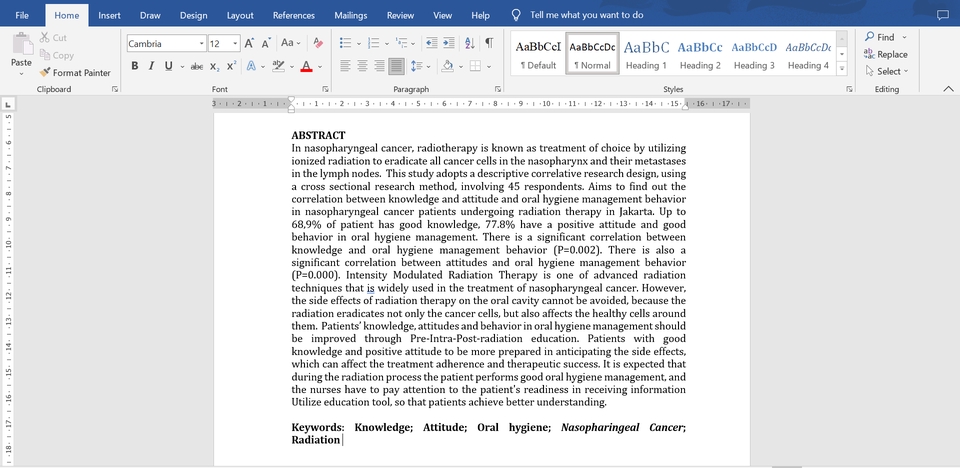The image size is (960, 468).
Task: Switch to the Layout tab
Action: click(240, 15)
